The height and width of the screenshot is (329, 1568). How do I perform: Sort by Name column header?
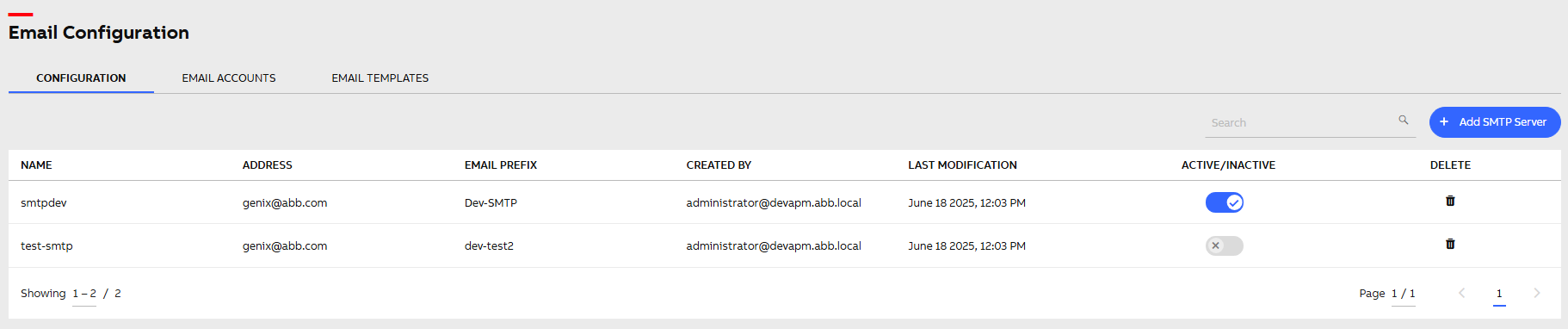pyautogui.click(x=36, y=164)
